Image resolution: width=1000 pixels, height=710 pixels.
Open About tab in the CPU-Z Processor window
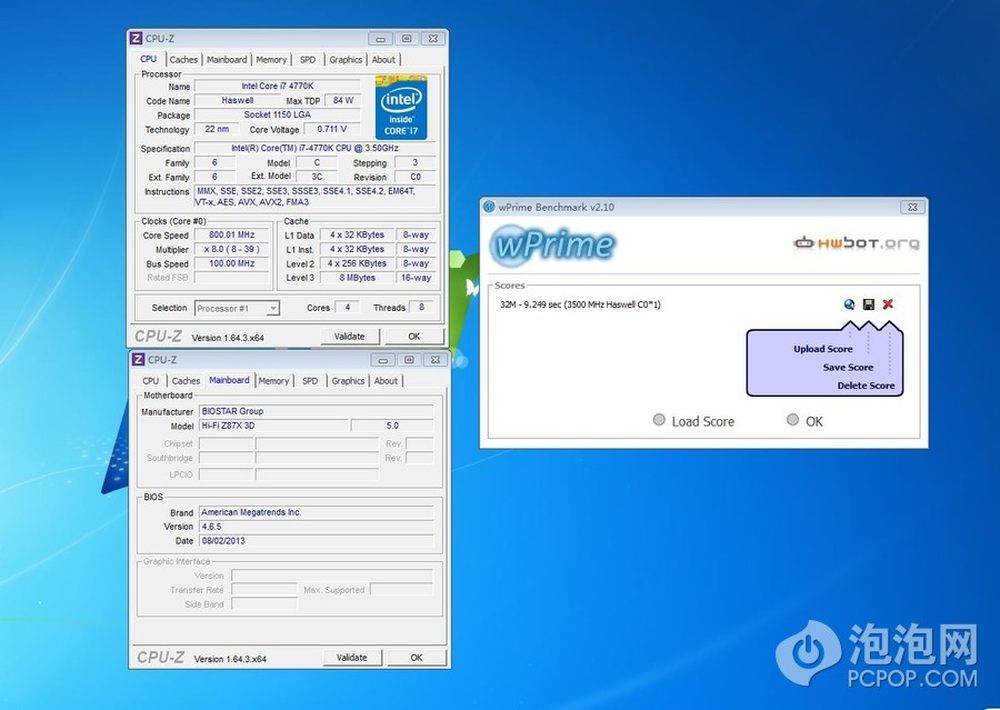[x=383, y=59]
